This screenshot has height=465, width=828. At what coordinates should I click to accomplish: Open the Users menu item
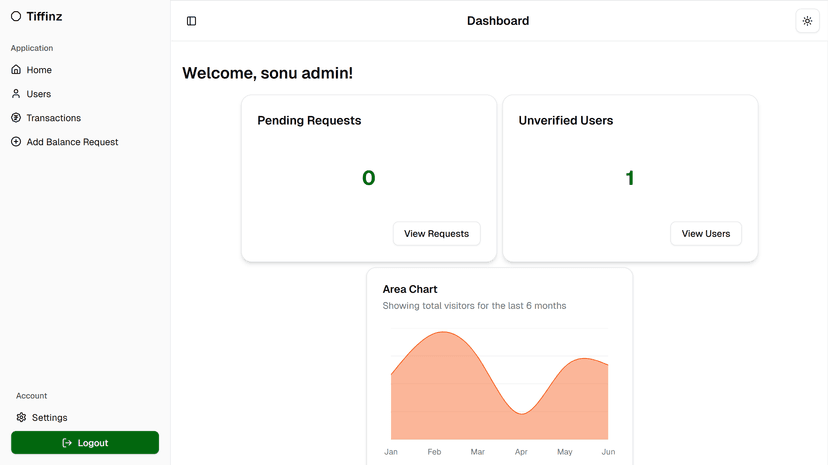pyautogui.click(x=39, y=94)
